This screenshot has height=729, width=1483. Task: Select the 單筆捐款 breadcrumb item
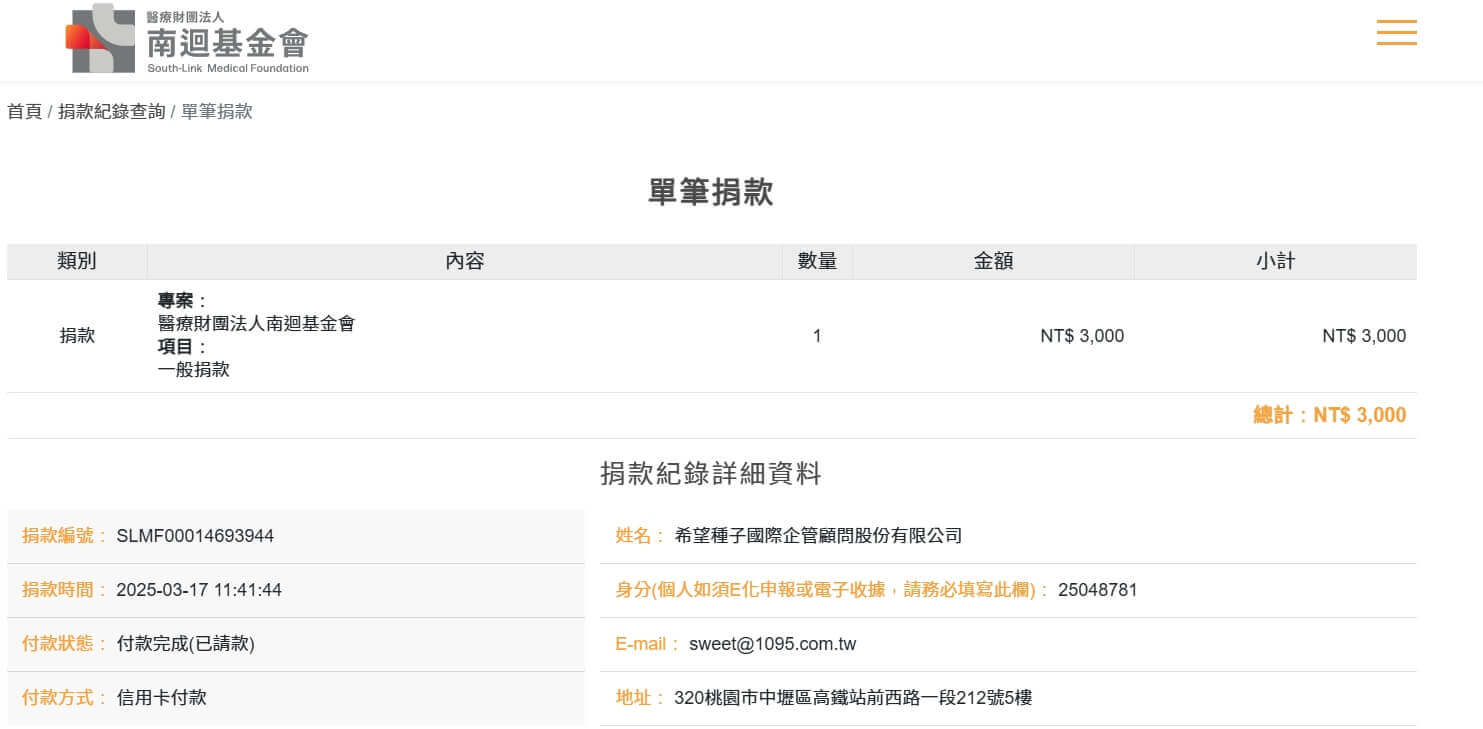[x=217, y=112]
